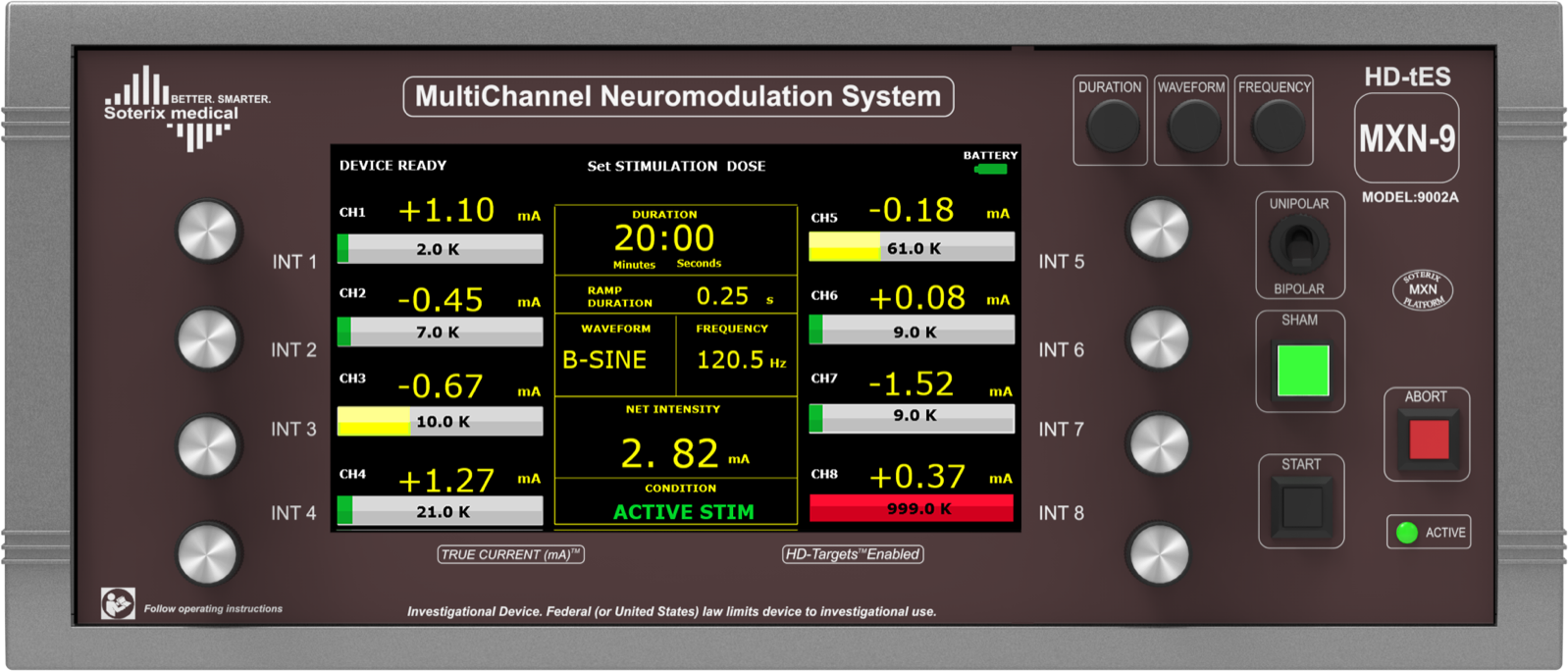Image resolution: width=1568 pixels, height=671 pixels.
Task: Click the CH4 impedance bar 21.0 K
Action: tap(440, 511)
